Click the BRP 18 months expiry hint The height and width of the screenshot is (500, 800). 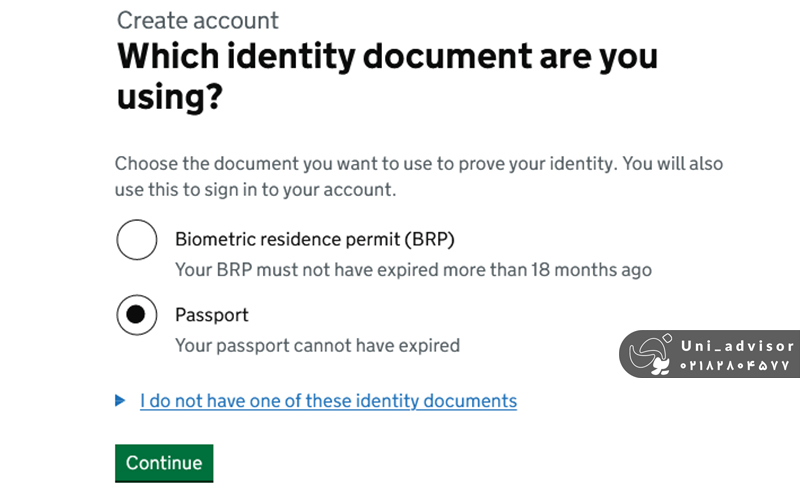pyautogui.click(x=413, y=270)
